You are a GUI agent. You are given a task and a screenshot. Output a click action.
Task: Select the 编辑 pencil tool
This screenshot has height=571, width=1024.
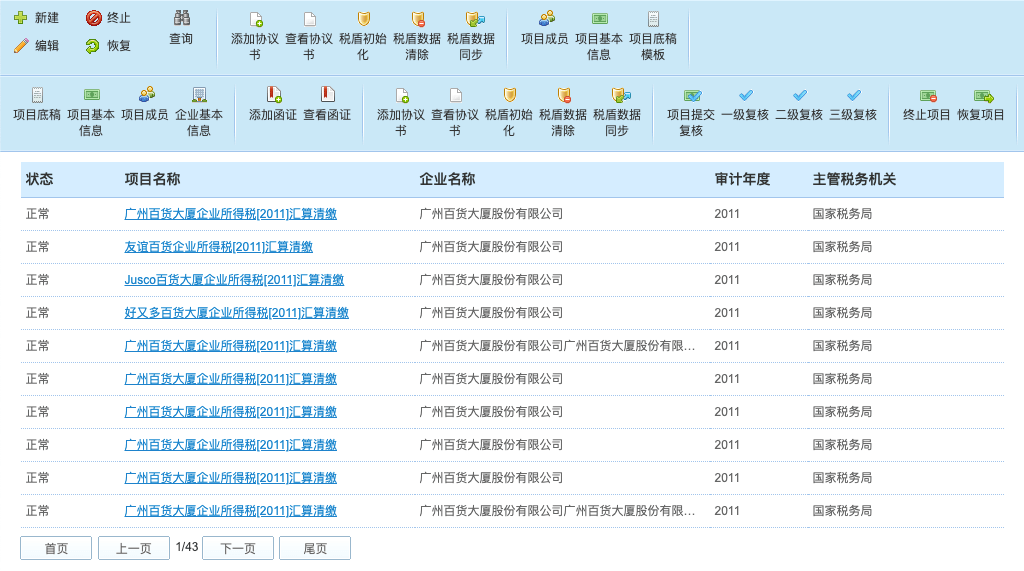(21, 46)
